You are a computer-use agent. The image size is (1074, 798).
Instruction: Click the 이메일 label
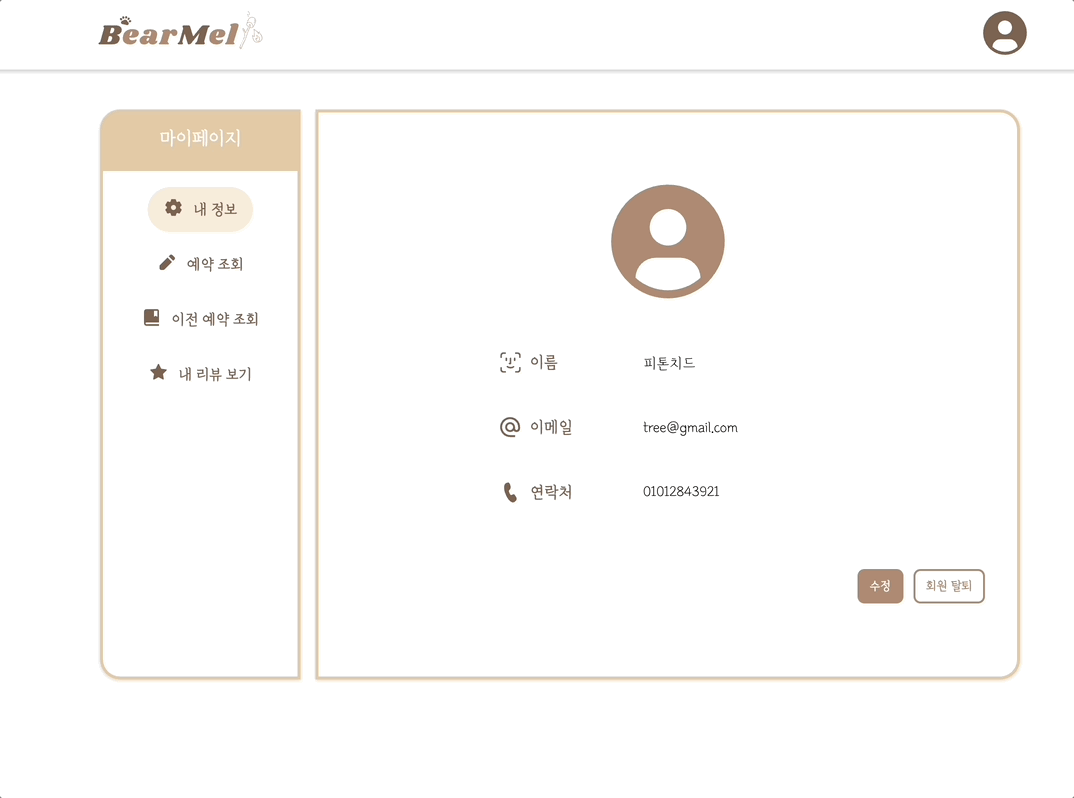[551, 427]
